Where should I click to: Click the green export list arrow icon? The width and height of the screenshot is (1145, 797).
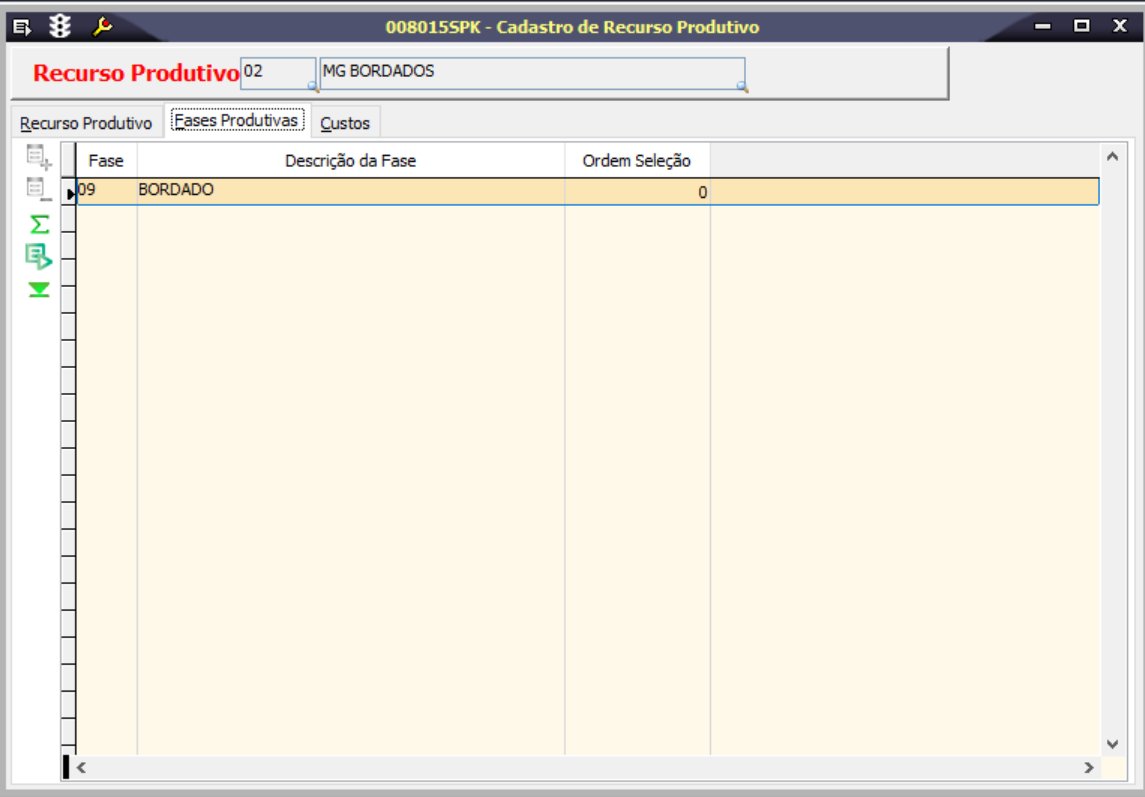(39, 256)
